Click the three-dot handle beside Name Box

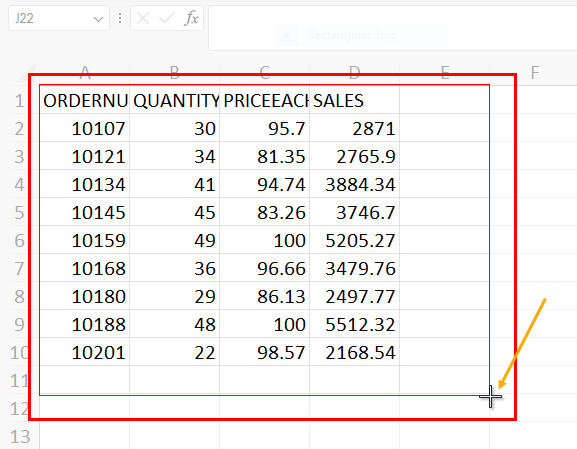pos(120,18)
